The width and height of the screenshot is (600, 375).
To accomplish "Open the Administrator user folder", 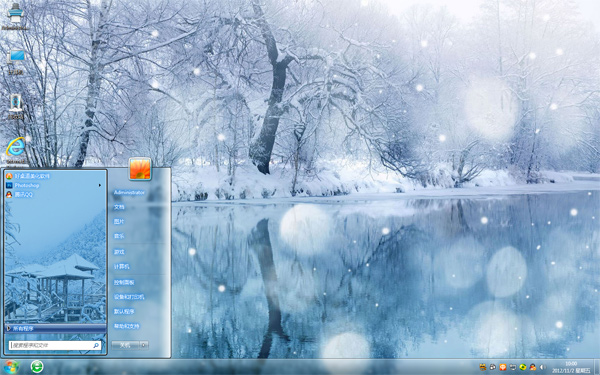I will tap(129, 192).
